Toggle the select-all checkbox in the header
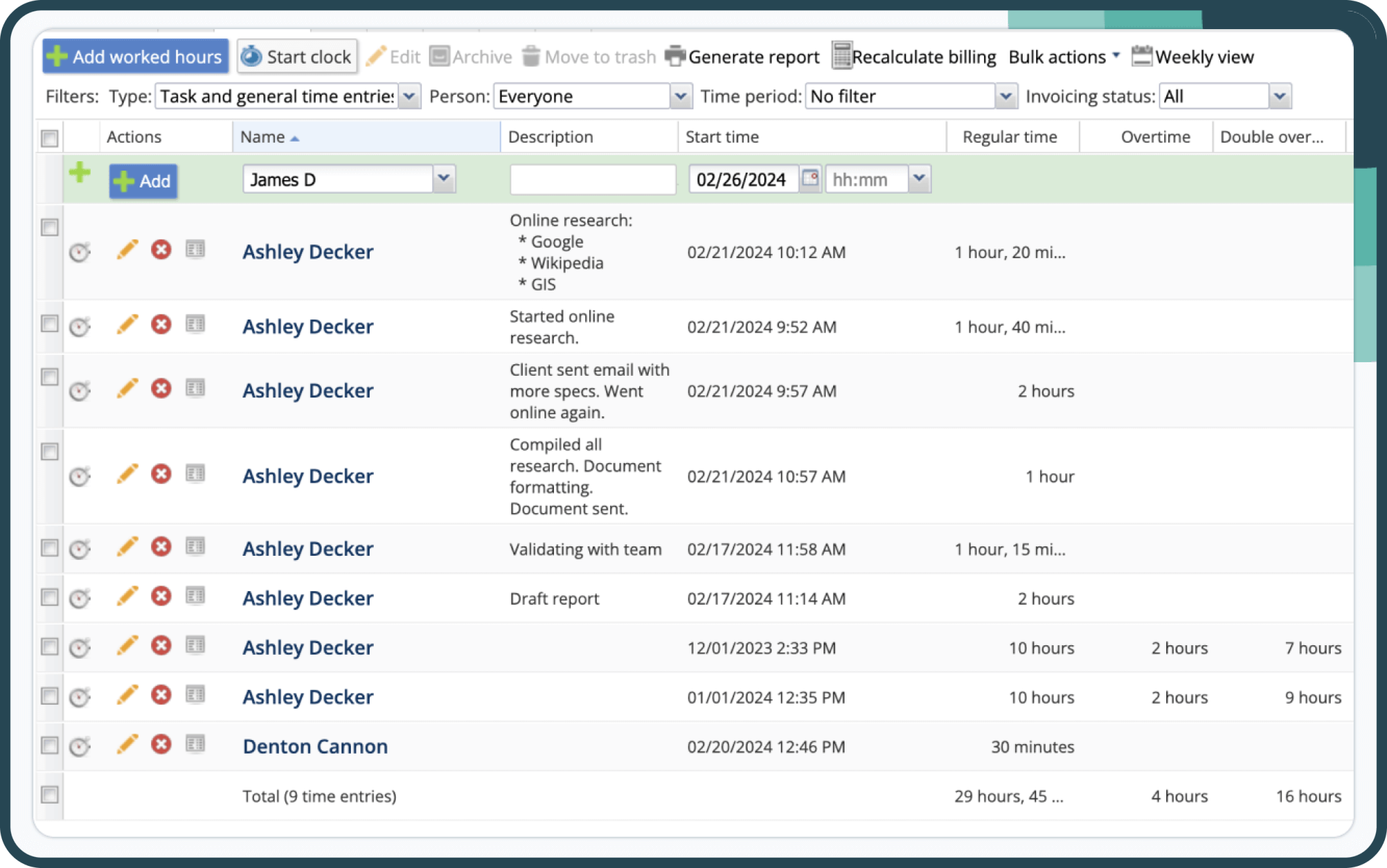 [49, 139]
